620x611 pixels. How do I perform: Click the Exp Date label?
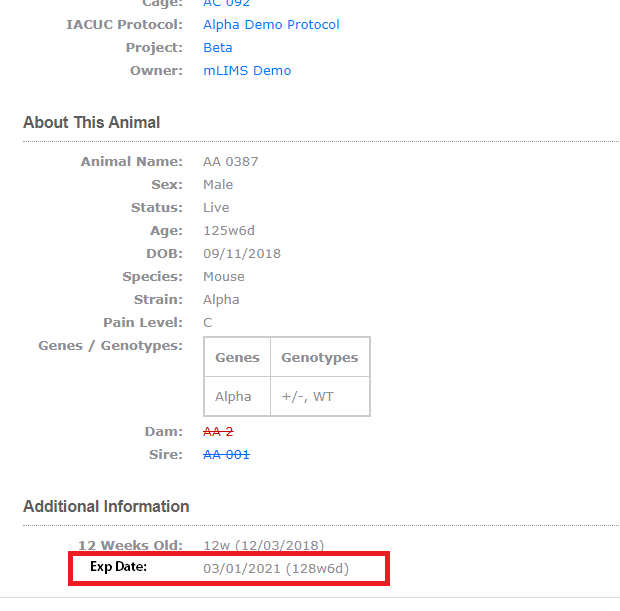click(119, 567)
